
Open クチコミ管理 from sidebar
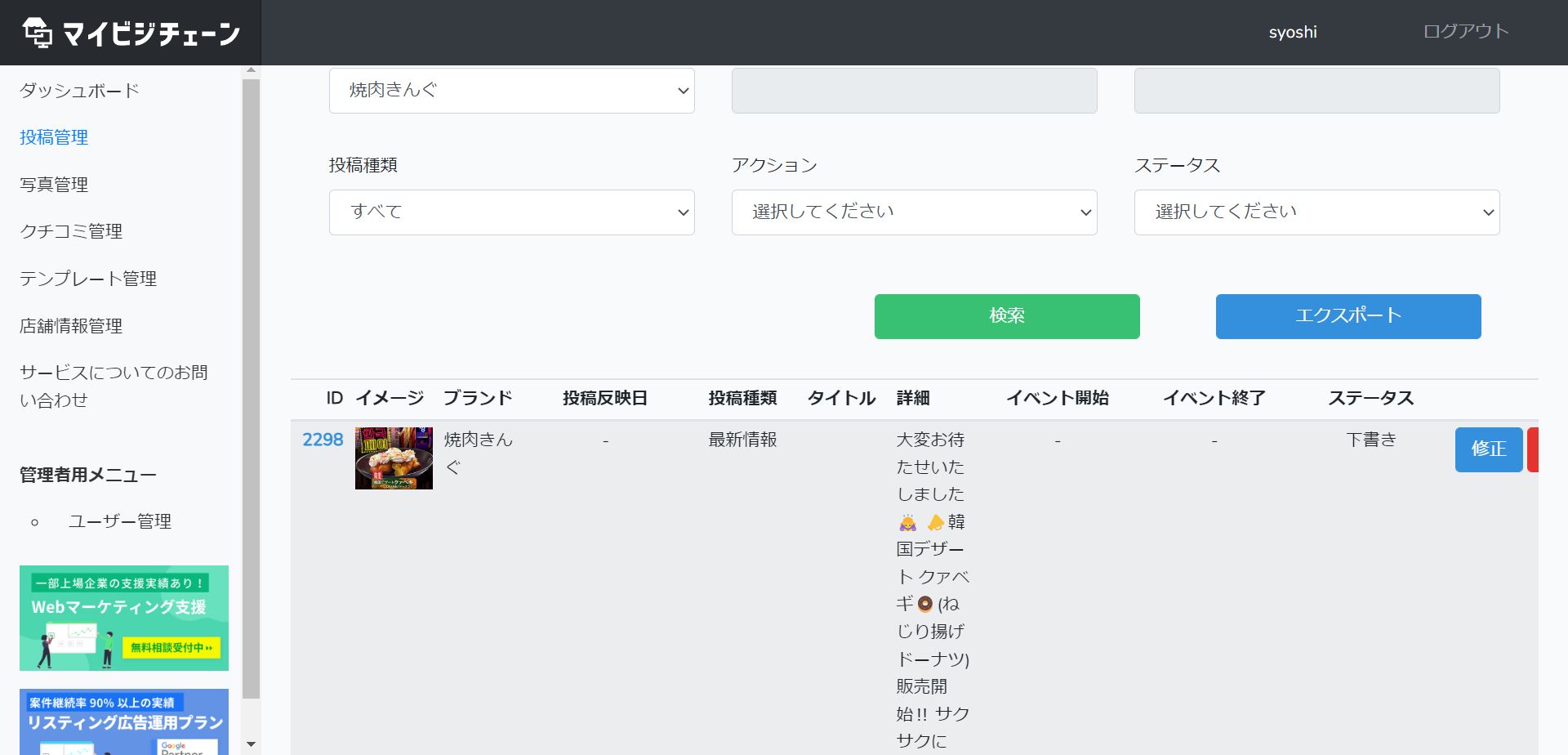point(71,231)
